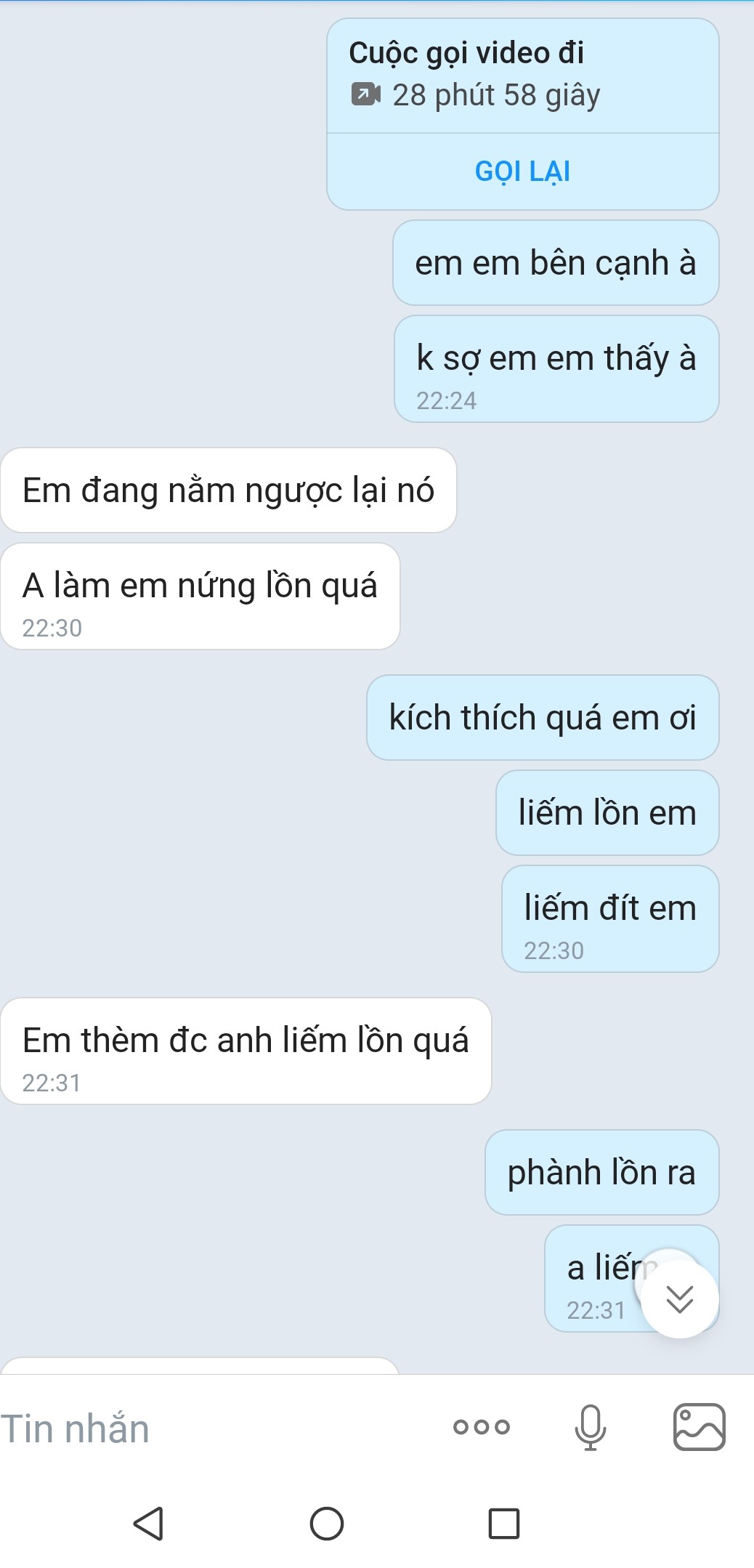This screenshot has width=754, height=1568.
Task: Select the 'k sợ em em thấy à' message
Action: (556, 359)
